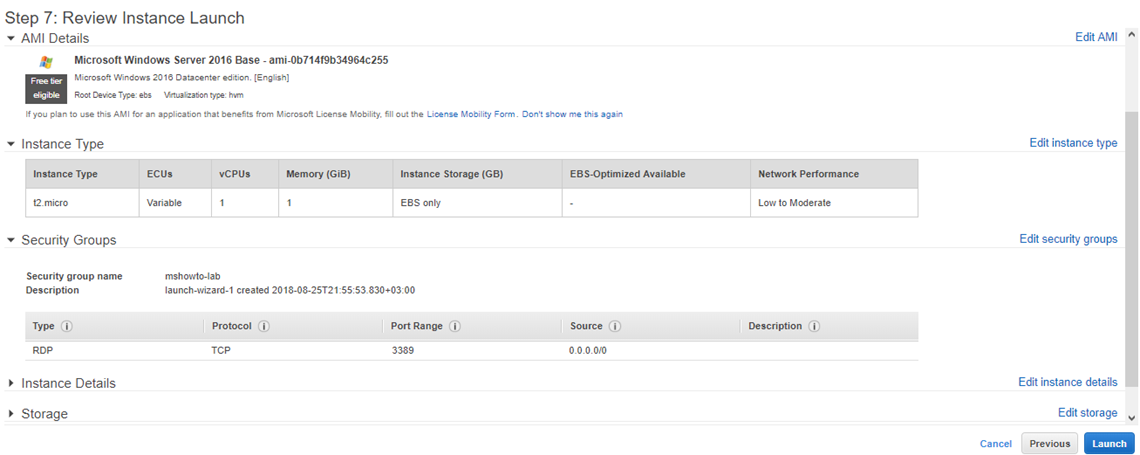
Task: Open the Edit AMI link
Action: [x=1096, y=37]
